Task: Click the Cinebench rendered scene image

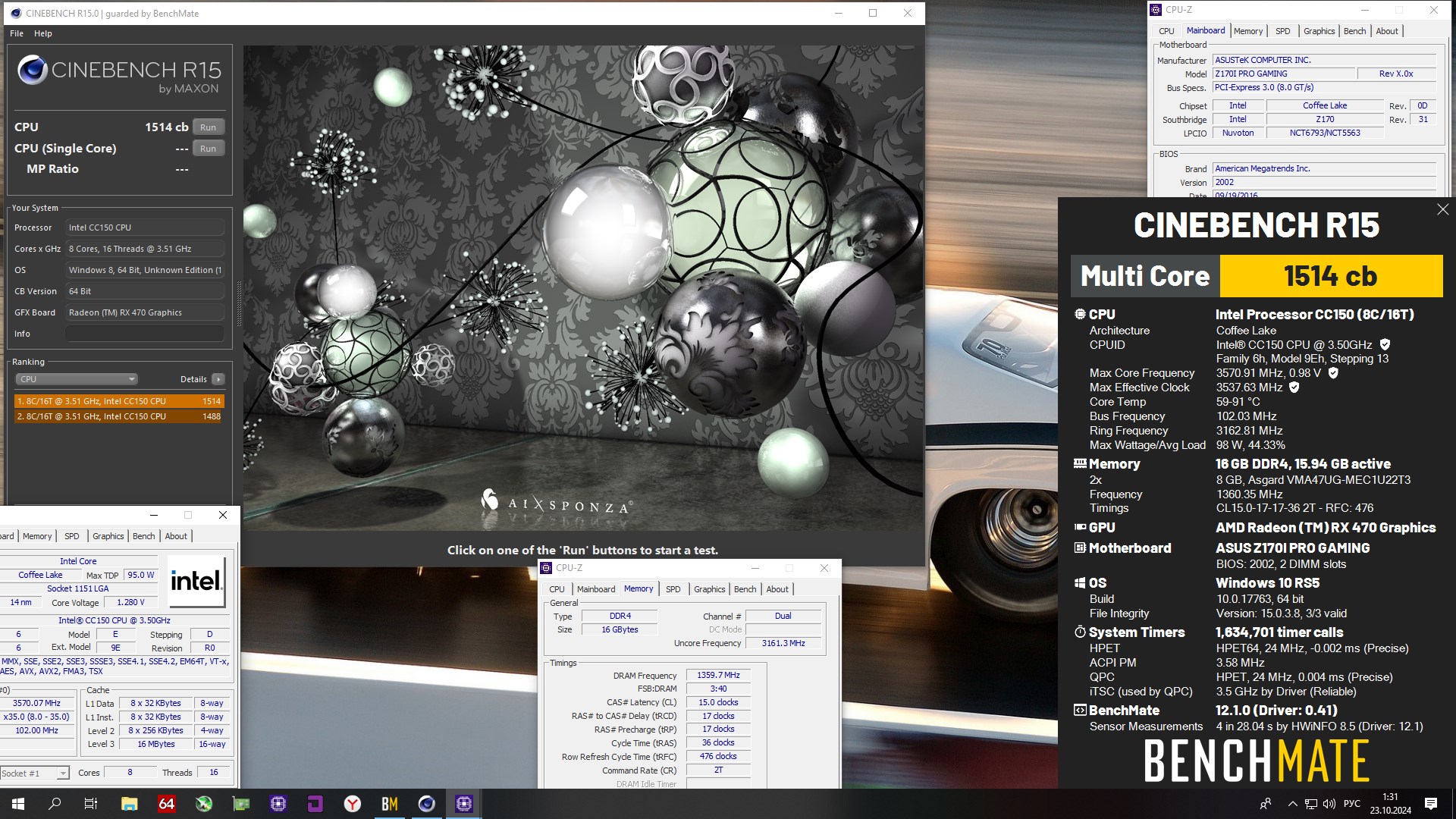Action: (x=582, y=288)
